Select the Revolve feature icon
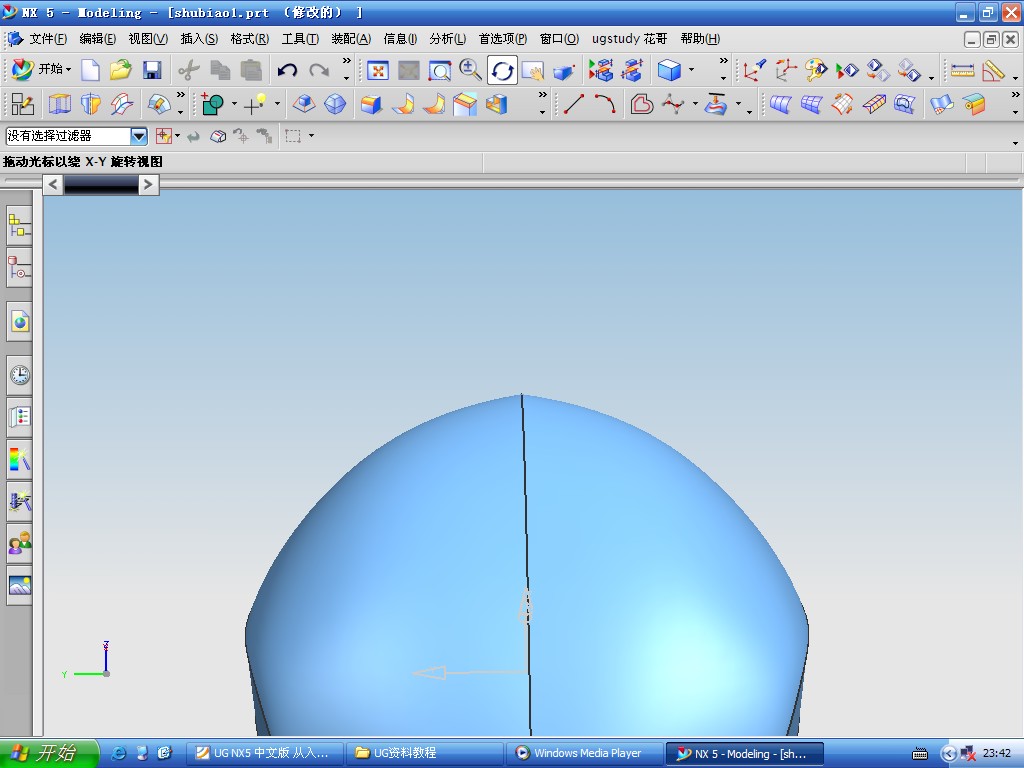Viewport: 1024px width, 768px height. click(91, 104)
